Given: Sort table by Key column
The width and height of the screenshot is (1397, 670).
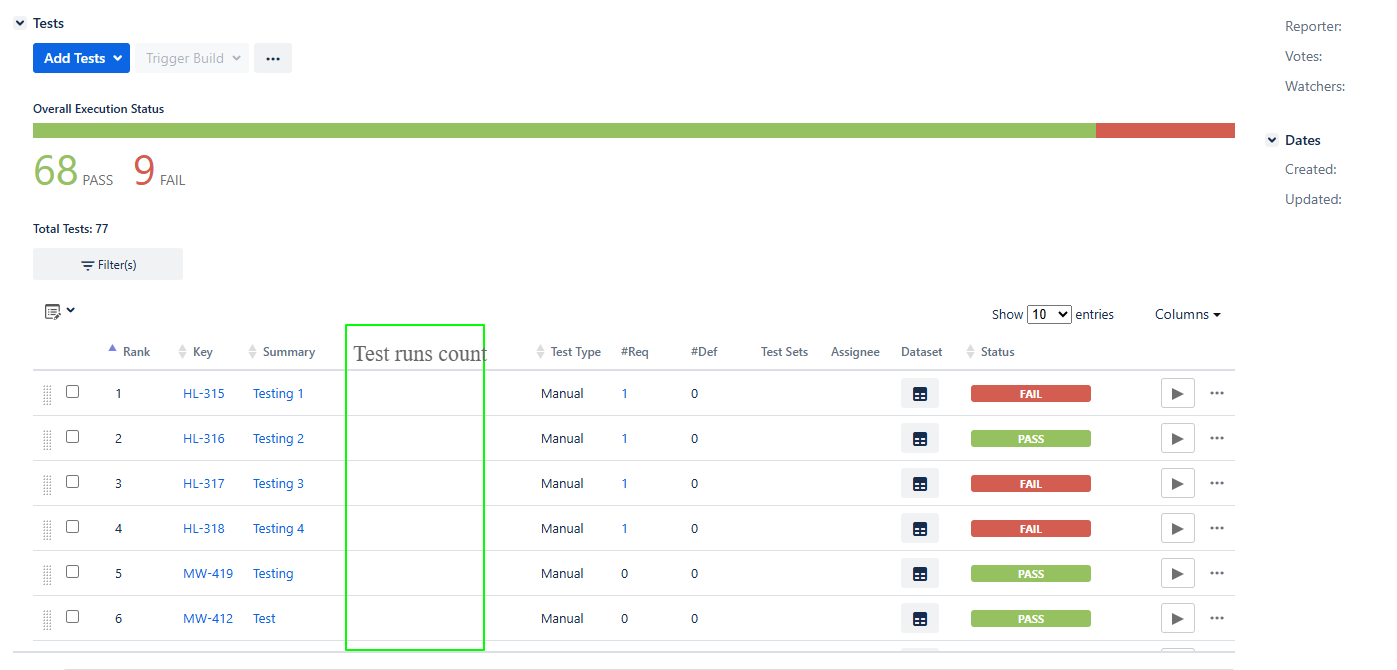Looking at the screenshot, I should click(x=195, y=352).
